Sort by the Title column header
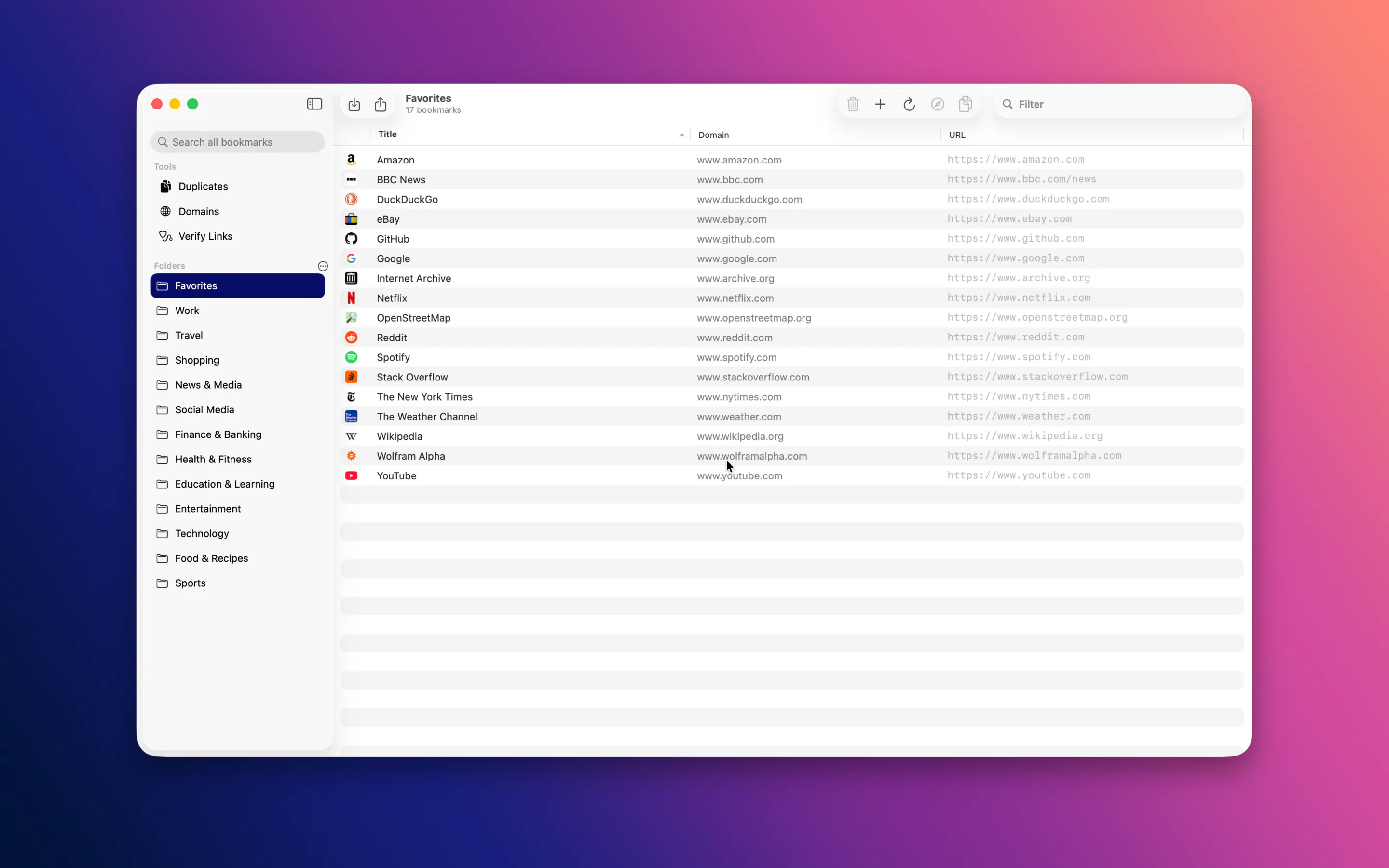The image size is (1389, 868). (531, 135)
